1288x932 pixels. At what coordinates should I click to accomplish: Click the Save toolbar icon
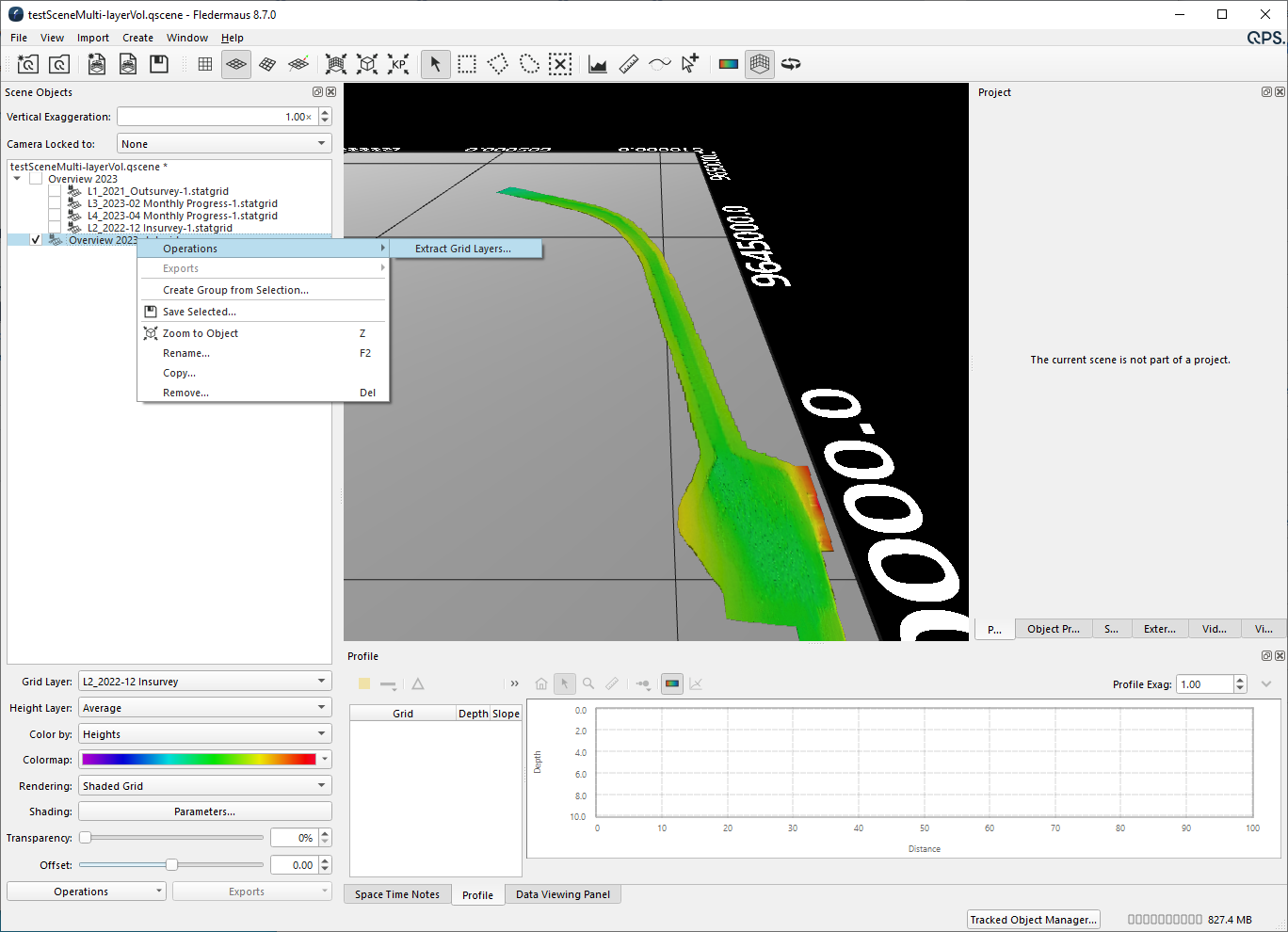tap(159, 64)
